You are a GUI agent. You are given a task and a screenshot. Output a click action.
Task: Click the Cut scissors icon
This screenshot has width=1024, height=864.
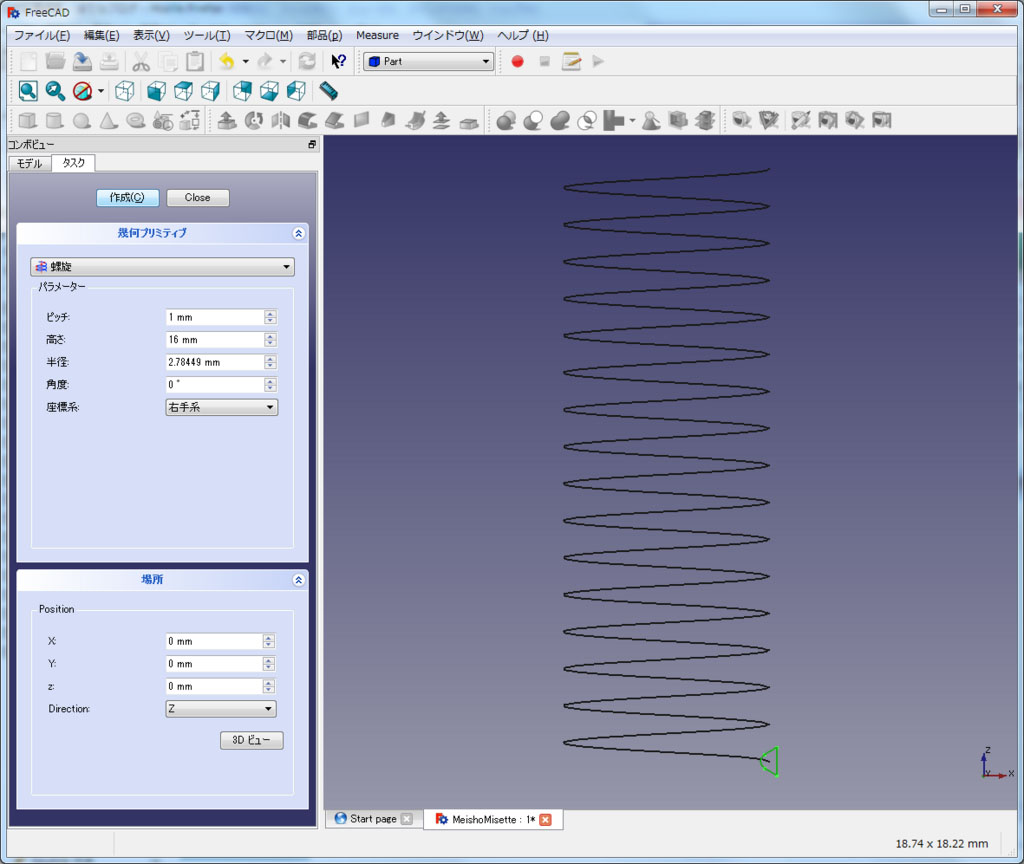click(140, 61)
